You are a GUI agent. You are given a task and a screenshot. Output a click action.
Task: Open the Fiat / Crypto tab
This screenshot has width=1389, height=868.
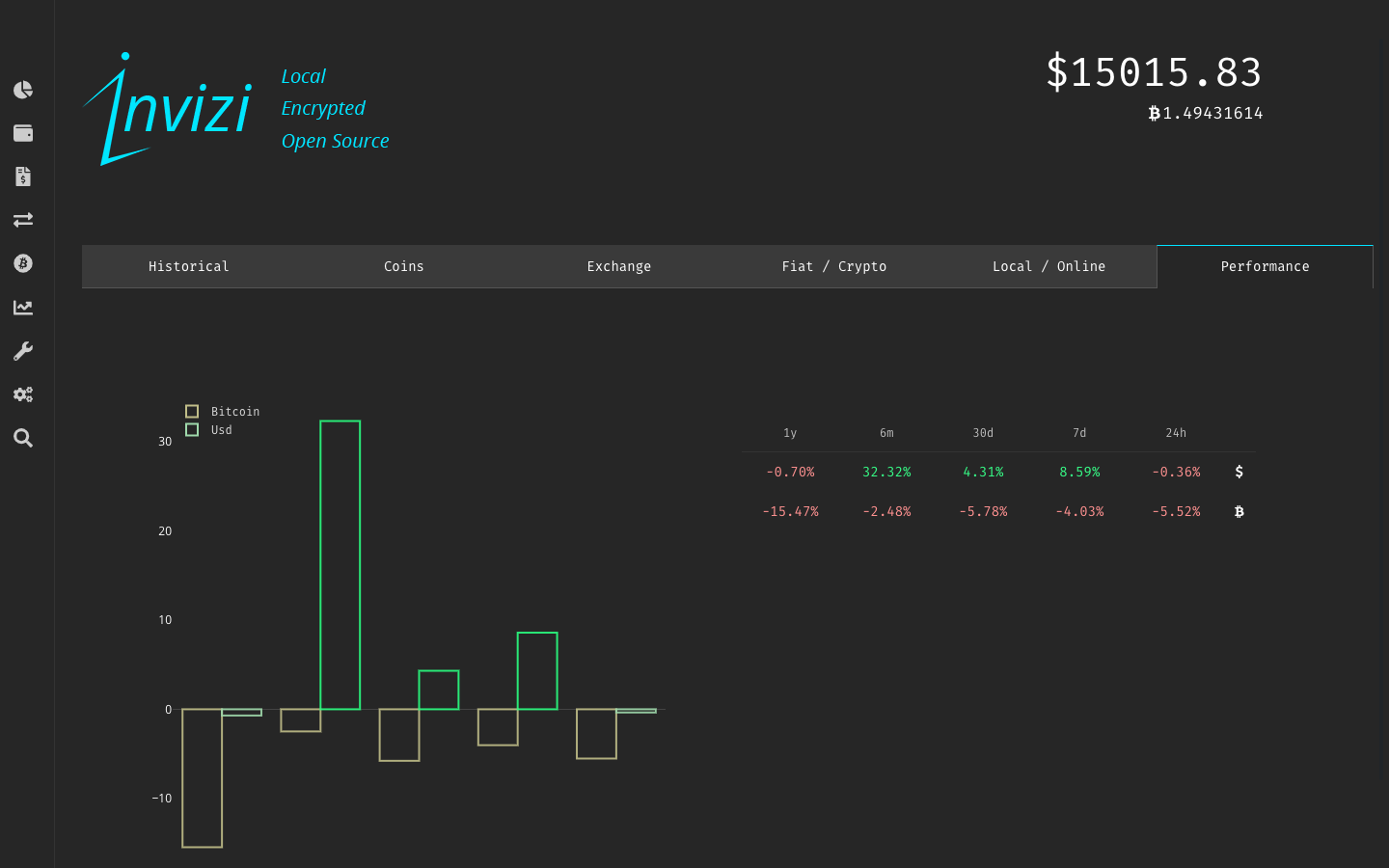(x=833, y=266)
